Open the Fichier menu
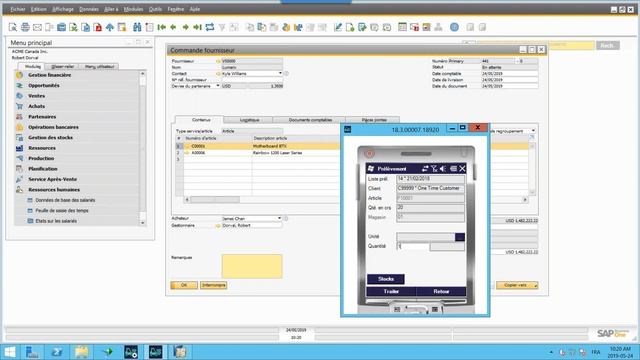This screenshot has width=640, height=360. click(x=18, y=9)
